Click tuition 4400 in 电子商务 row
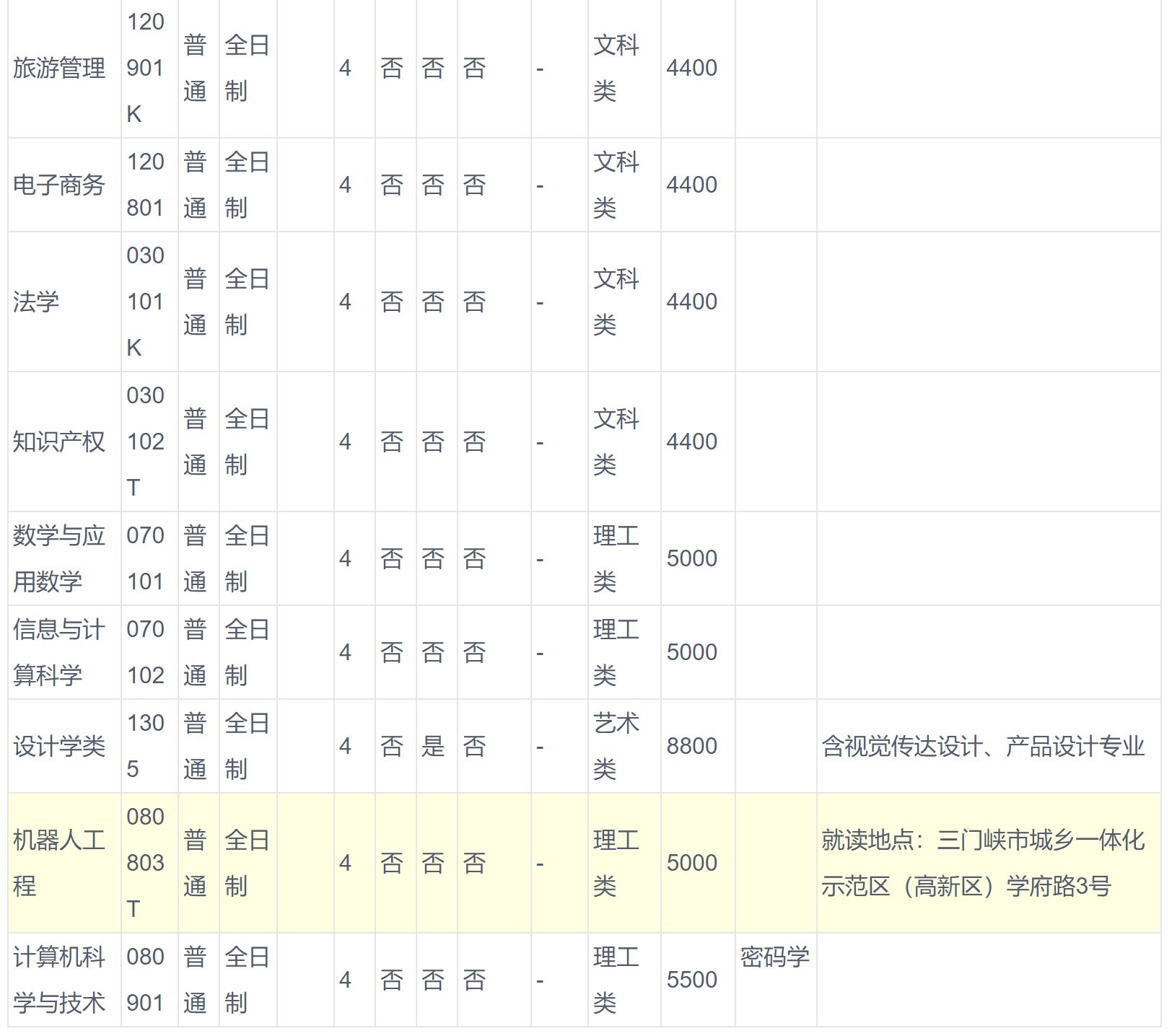 [x=691, y=185]
